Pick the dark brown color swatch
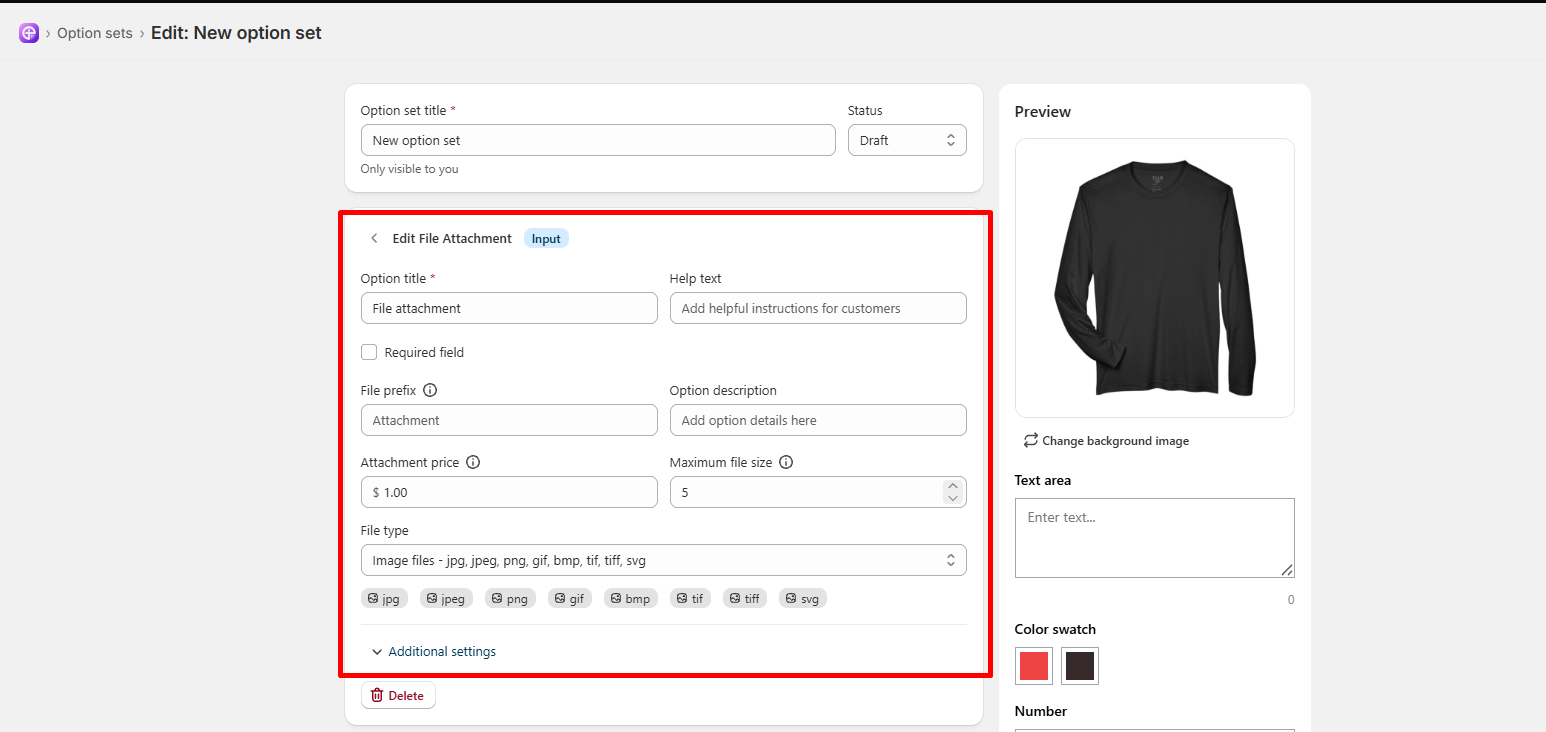Image resolution: width=1546 pixels, height=732 pixels. coord(1080,666)
